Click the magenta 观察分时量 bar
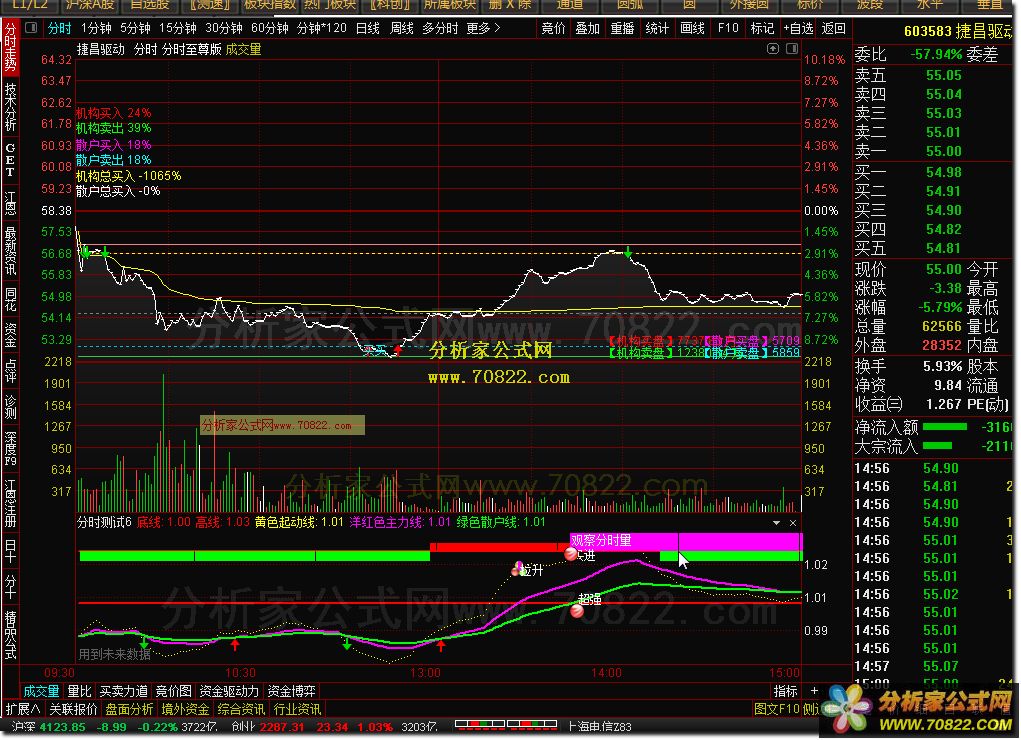The height and width of the screenshot is (740, 1021). pyautogui.click(x=686, y=541)
